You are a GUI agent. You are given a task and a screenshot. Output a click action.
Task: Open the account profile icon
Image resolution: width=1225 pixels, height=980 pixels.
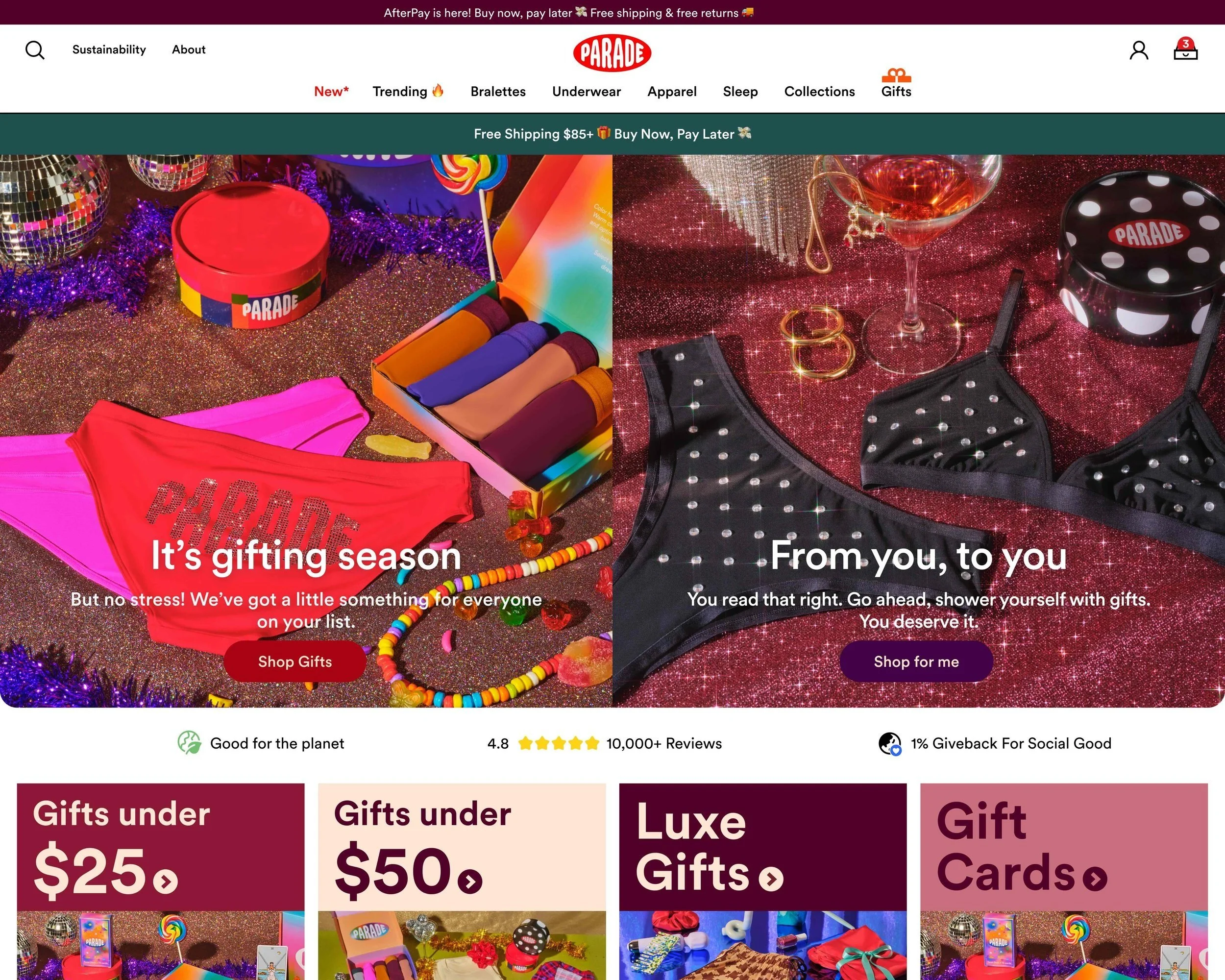click(1139, 50)
